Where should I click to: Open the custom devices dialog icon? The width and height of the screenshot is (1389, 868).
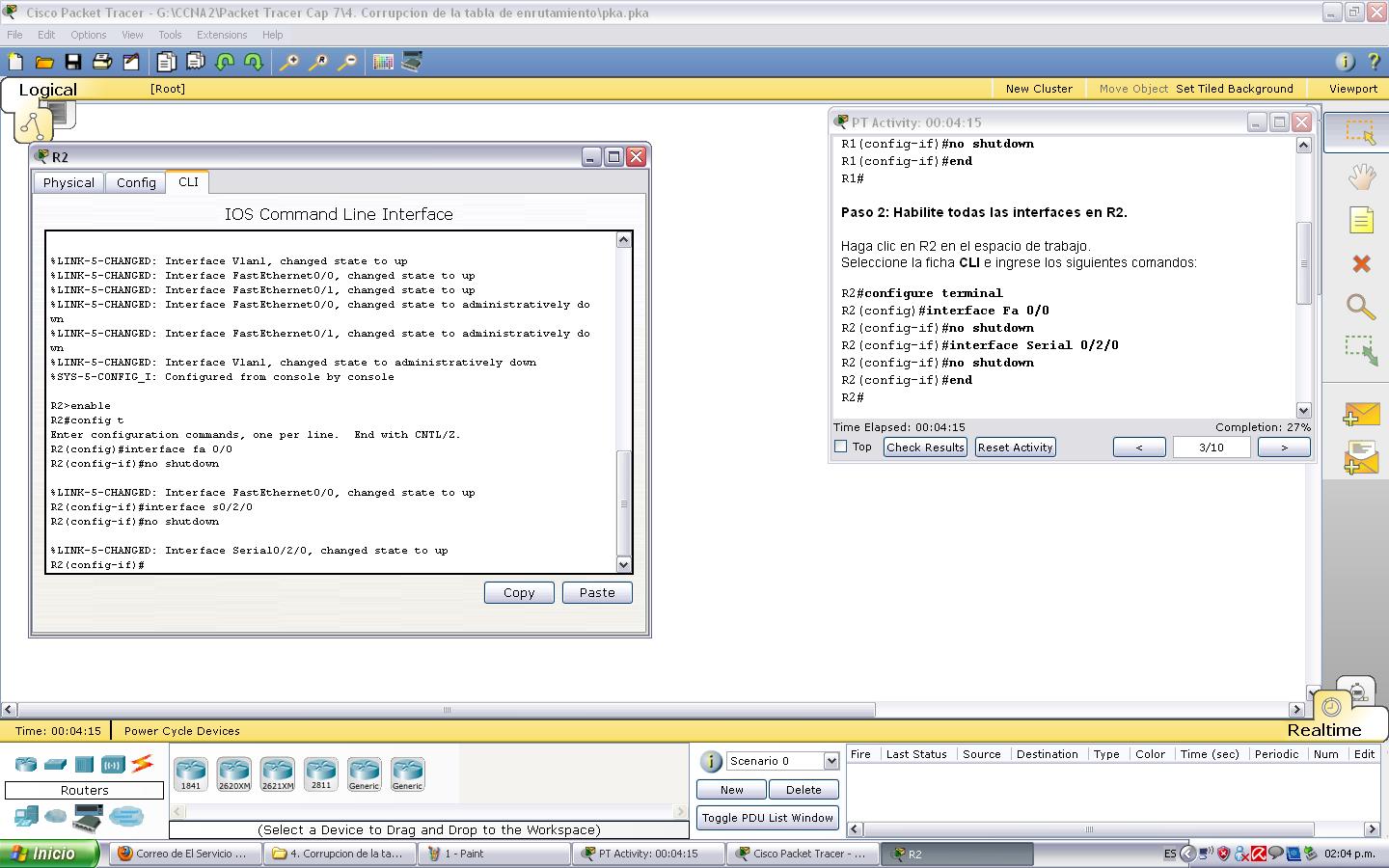(x=412, y=62)
